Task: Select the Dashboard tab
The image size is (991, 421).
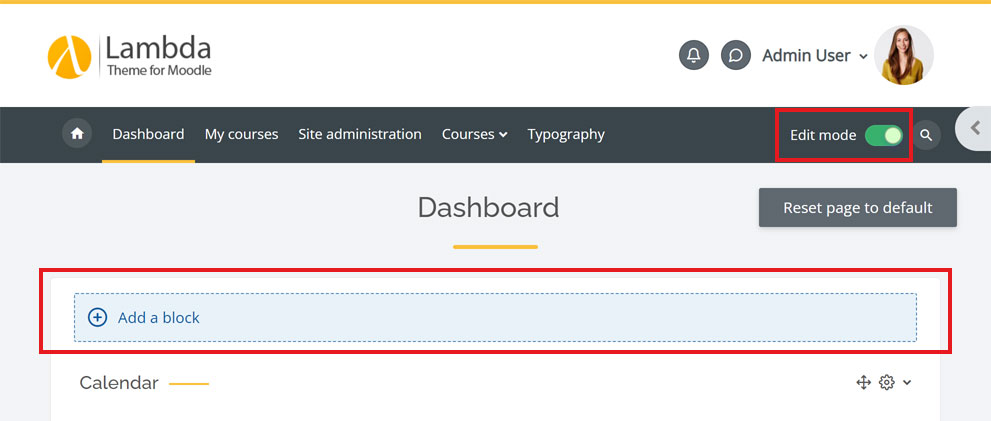Action: (x=148, y=134)
